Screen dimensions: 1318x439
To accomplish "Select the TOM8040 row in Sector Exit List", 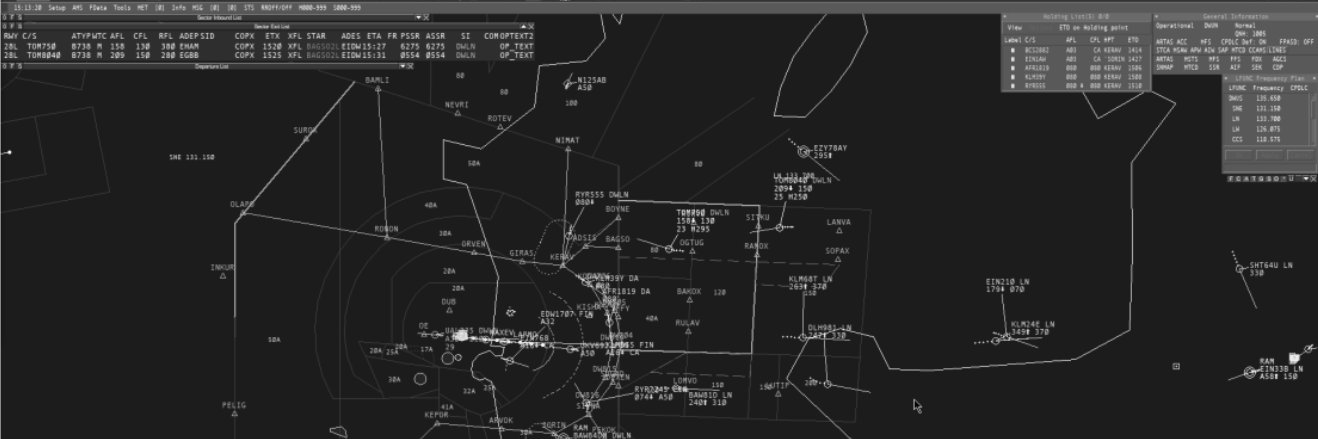I will (x=268, y=55).
